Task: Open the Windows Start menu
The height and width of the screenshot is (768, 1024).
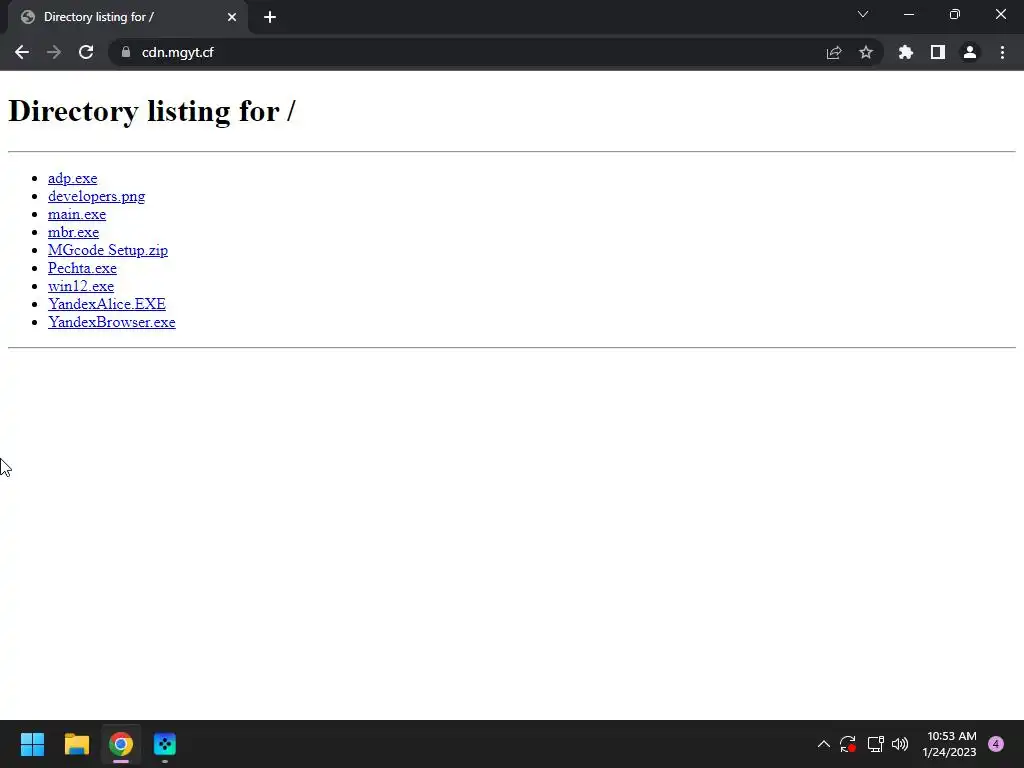Action: pos(32,744)
